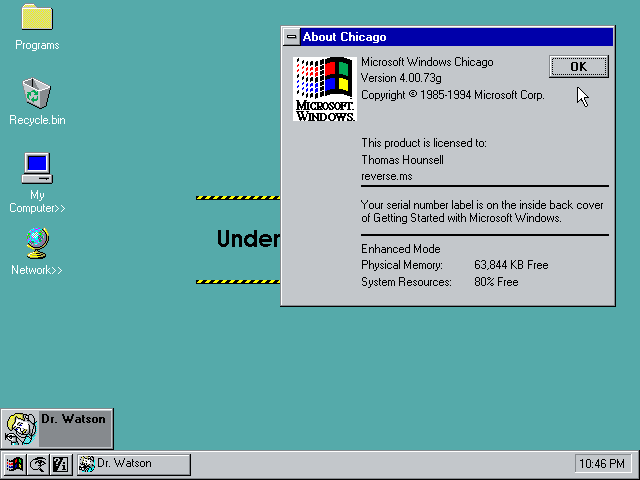Image resolution: width=640 pixels, height=480 pixels.
Task: Click OK to dismiss About Chicago
Action: (579, 67)
